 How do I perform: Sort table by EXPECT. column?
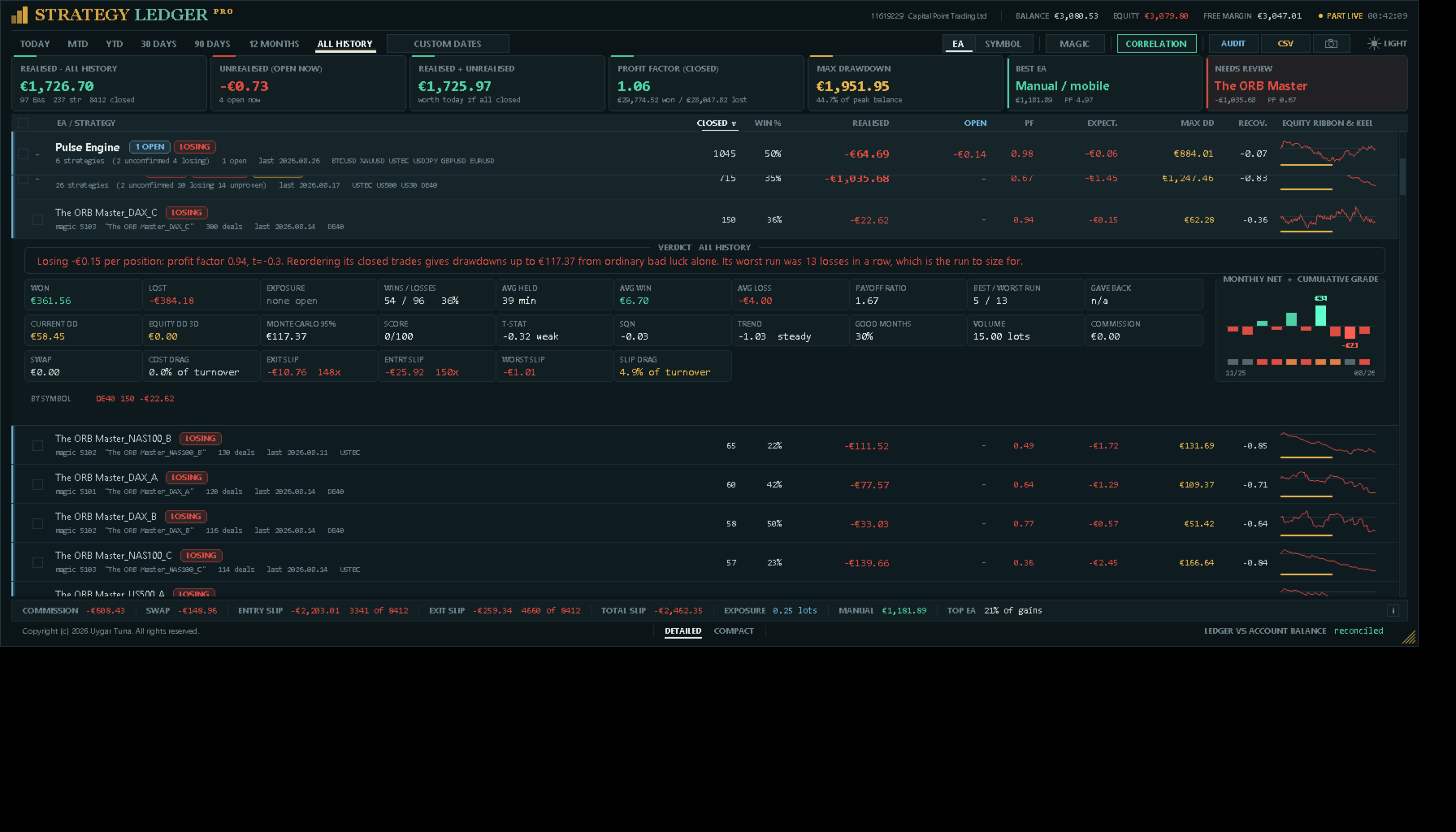1102,123
